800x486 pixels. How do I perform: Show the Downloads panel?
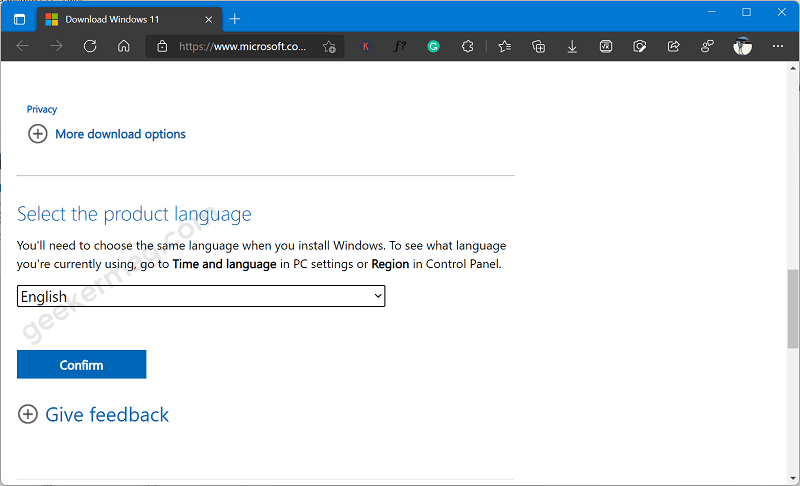[572, 46]
